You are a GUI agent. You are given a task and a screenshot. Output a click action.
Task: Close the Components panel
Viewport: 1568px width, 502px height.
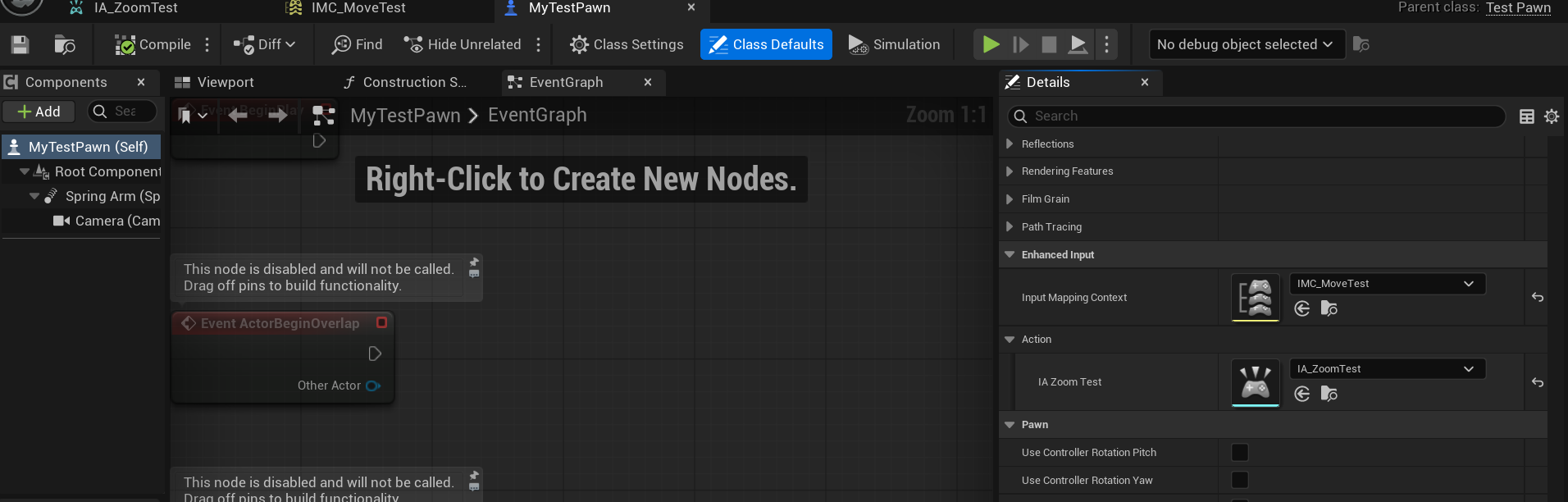[x=141, y=82]
